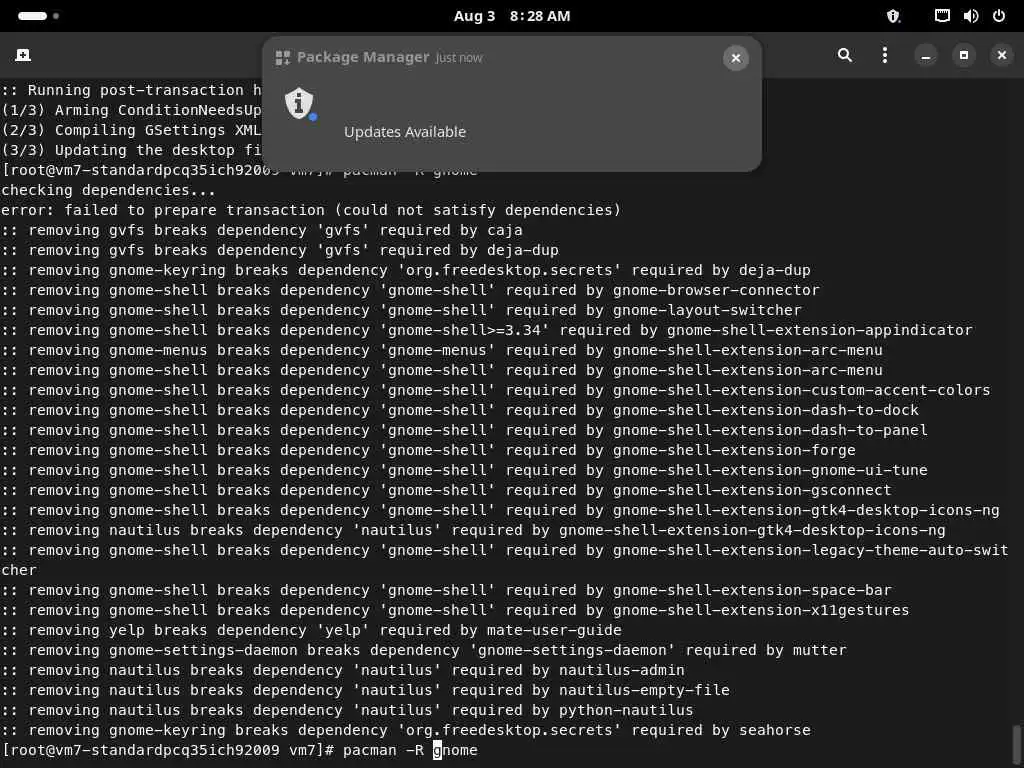Click the line ending 'gnome-shell-extension-custom-accent-colors'
The width and height of the screenshot is (1024, 768).
(x=496, y=390)
